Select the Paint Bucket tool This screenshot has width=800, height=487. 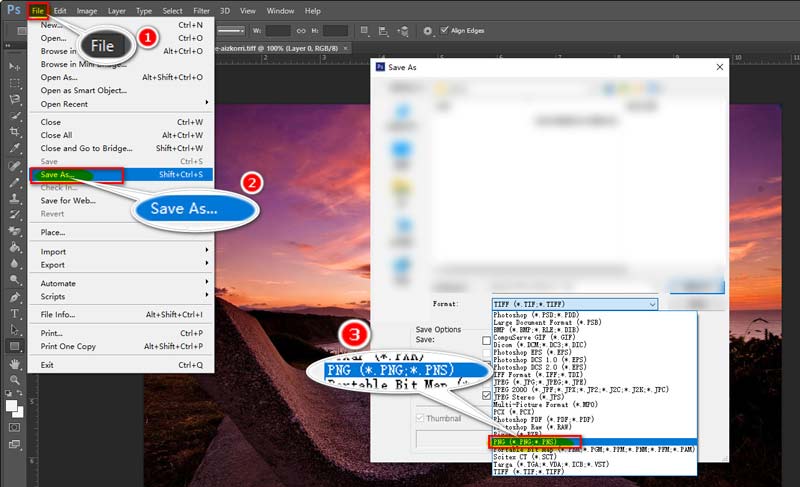pos(14,247)
